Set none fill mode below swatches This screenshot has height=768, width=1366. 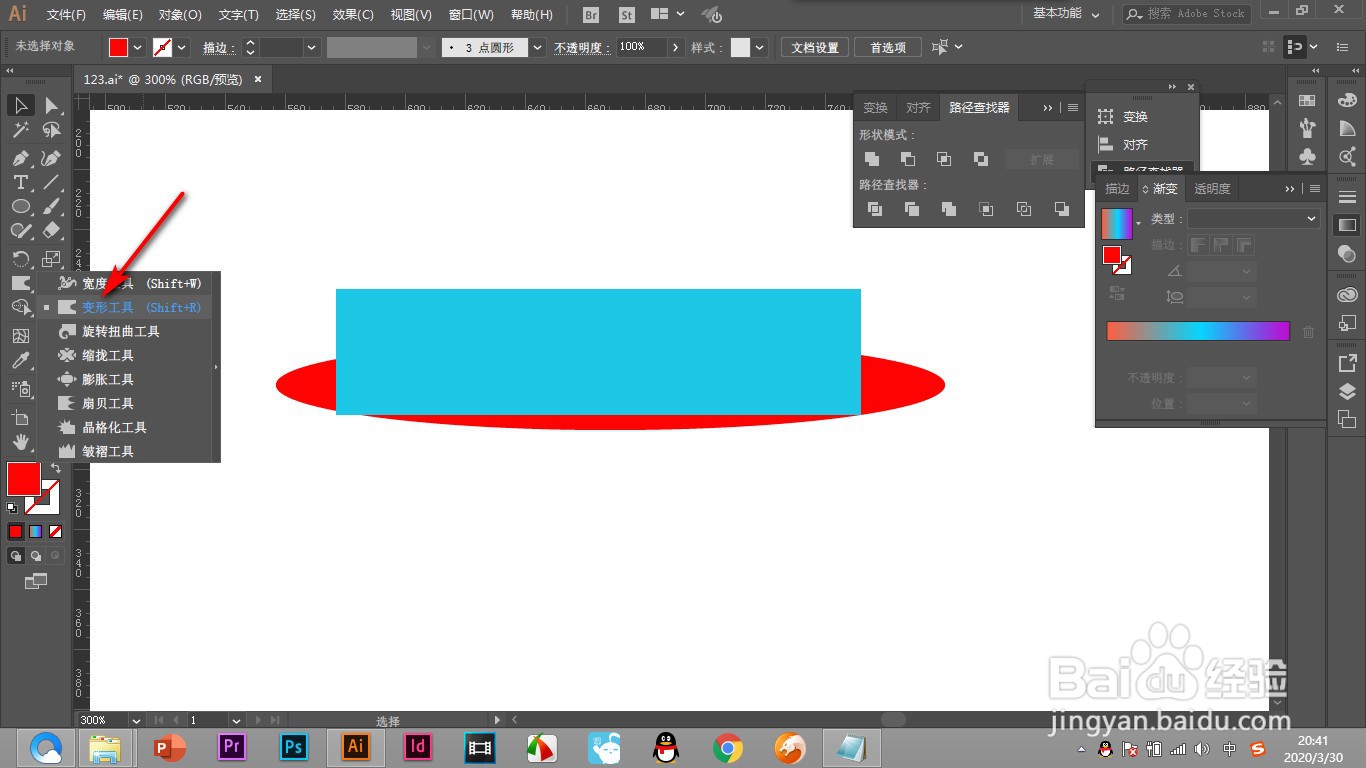(x=56, y=531)
